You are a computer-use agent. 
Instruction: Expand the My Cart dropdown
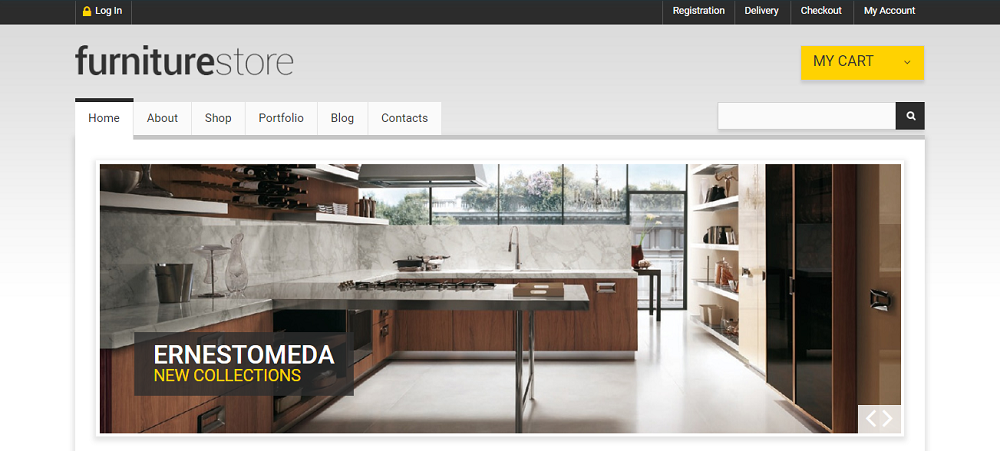pyautogui.click(x=862, y=63)
